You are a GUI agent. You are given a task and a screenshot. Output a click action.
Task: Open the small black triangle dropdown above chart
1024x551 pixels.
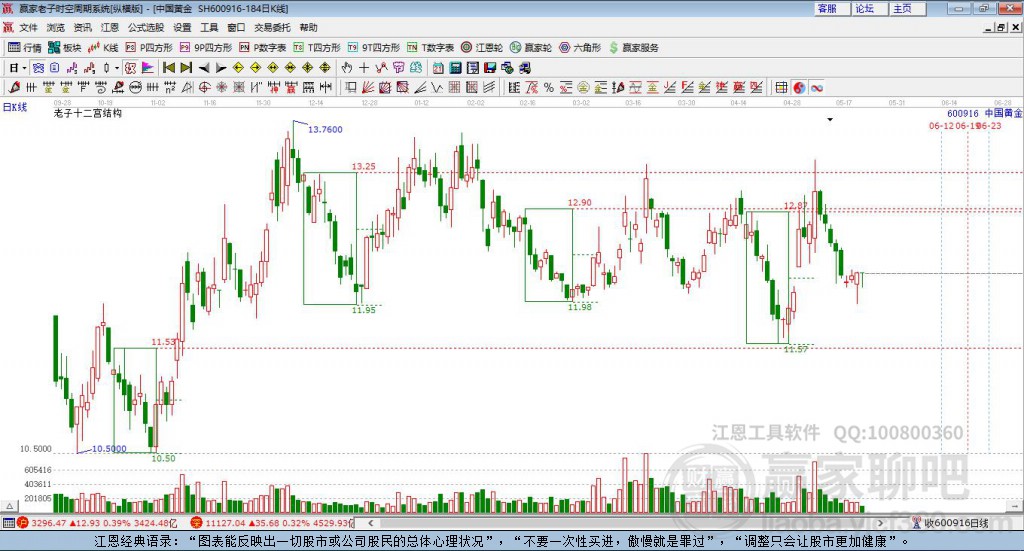830,119
